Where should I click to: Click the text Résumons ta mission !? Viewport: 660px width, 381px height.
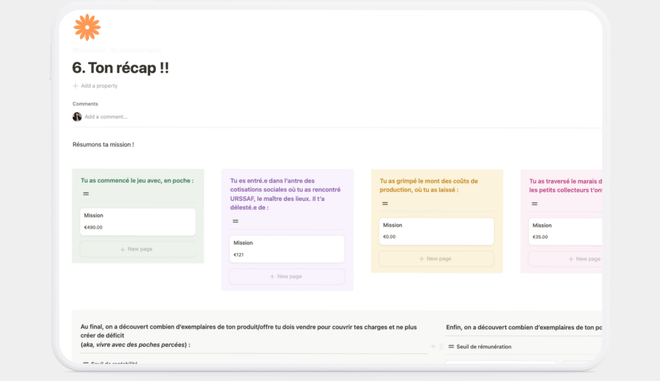[x=103, y=144]
